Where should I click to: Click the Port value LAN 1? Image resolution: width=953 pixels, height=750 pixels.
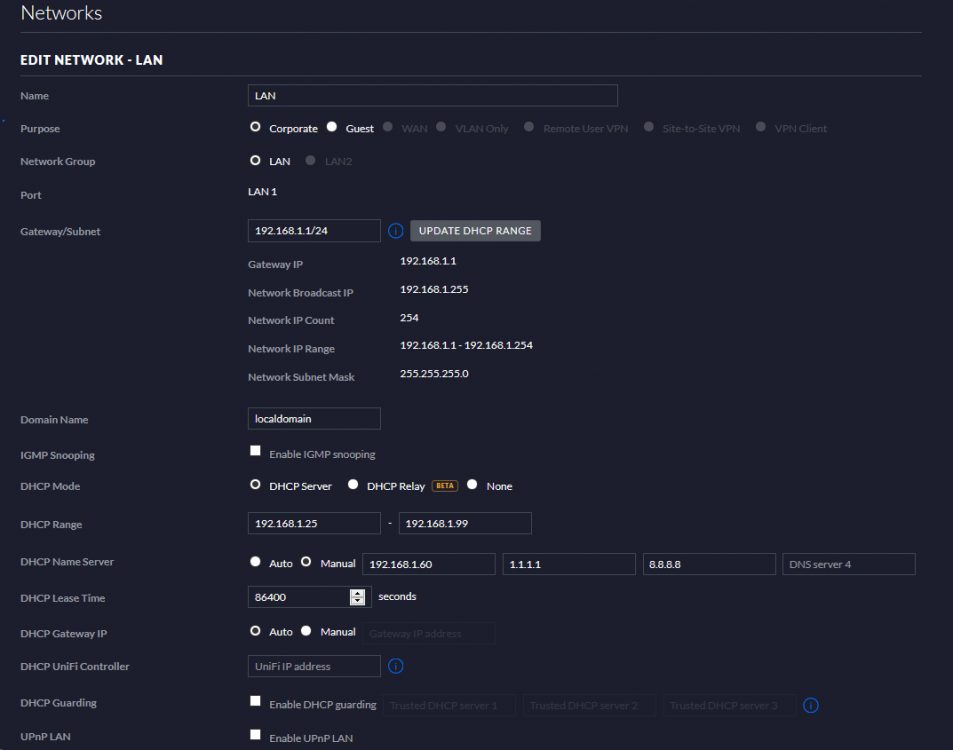pos(263,191)
